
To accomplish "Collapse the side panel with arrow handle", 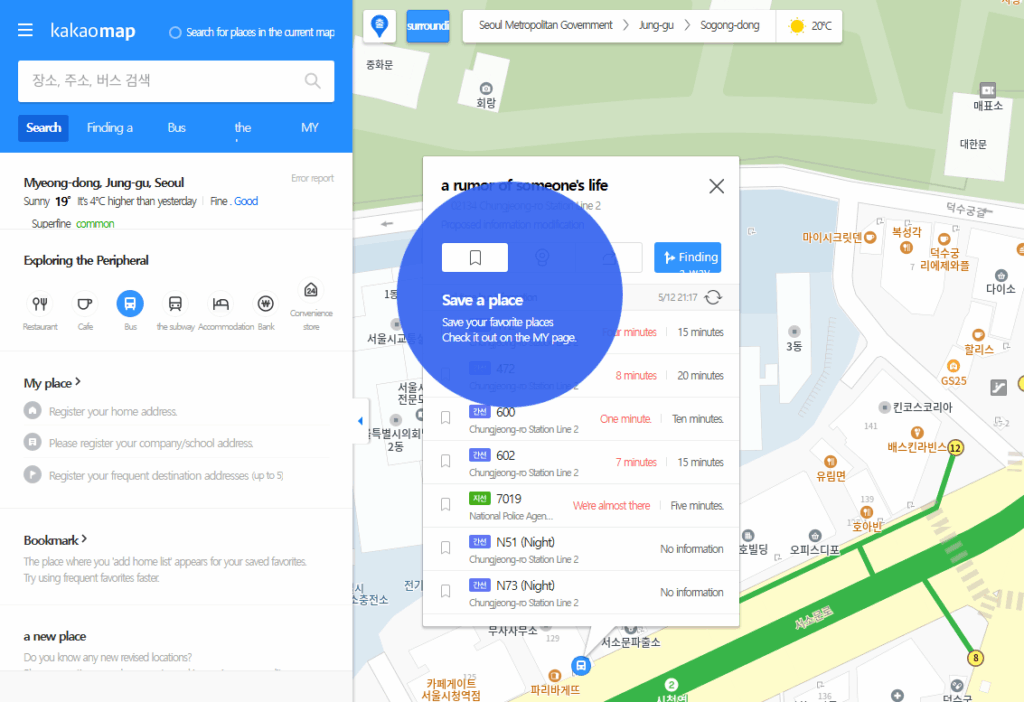I will [x=360, y=421].
